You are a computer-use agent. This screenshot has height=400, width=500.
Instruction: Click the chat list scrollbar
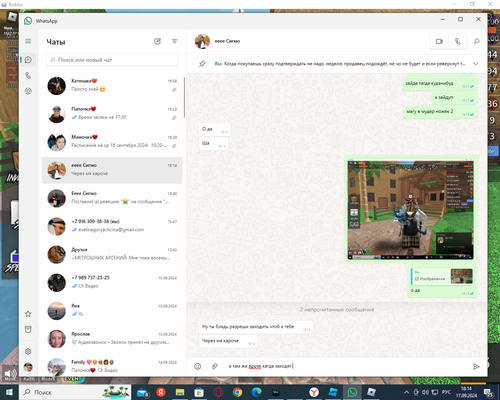[184, 96]
